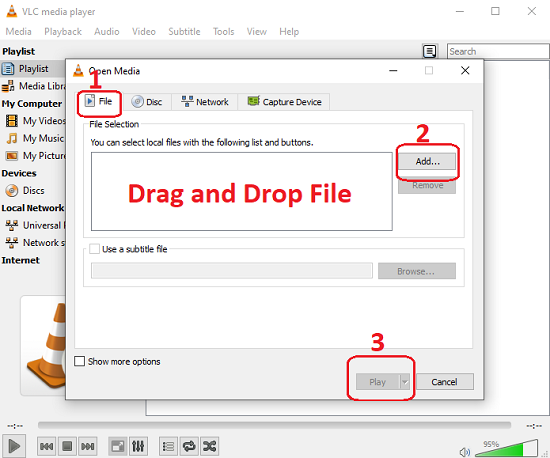Toggle fullscreen video icon
Image resolution: width=550 pixels, height=458 pixels.
pos(118,446)
